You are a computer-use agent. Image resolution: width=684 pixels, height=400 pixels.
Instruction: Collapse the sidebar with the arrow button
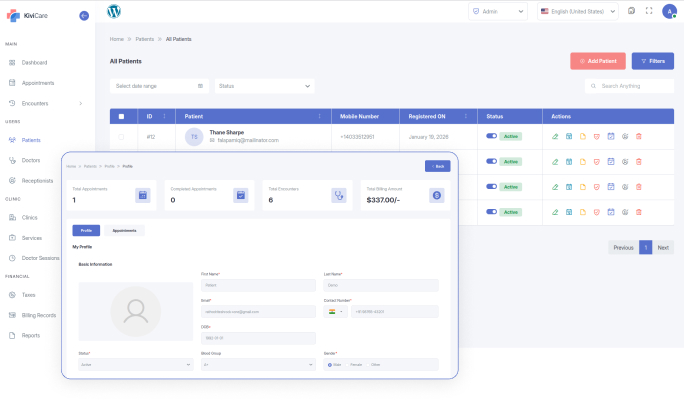(84, 16)
